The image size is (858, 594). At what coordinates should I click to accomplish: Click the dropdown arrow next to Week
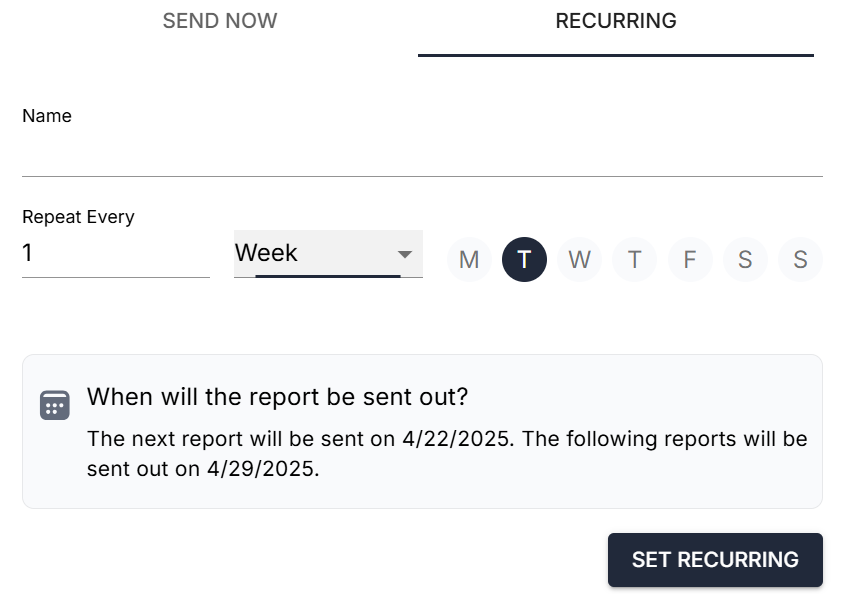coord(405,254)
